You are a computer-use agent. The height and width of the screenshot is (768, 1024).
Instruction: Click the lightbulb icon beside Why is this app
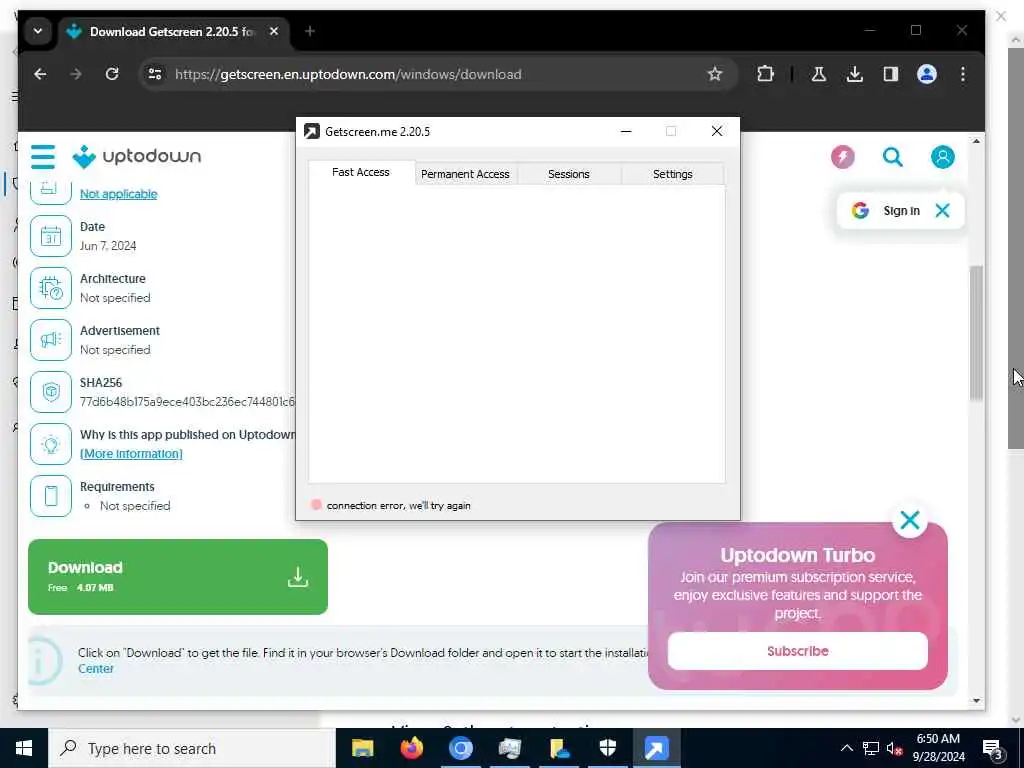[x=51, y=444]
